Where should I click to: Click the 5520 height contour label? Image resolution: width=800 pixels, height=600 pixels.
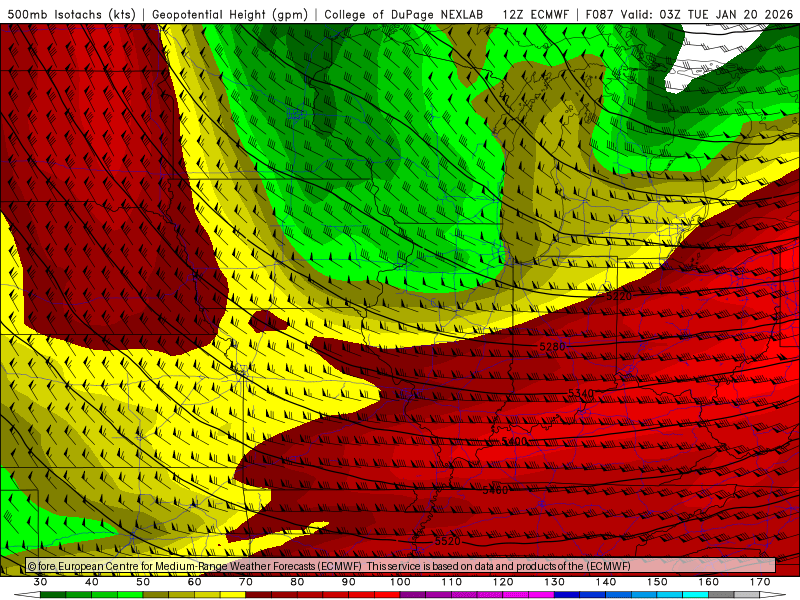click(447, 541)
